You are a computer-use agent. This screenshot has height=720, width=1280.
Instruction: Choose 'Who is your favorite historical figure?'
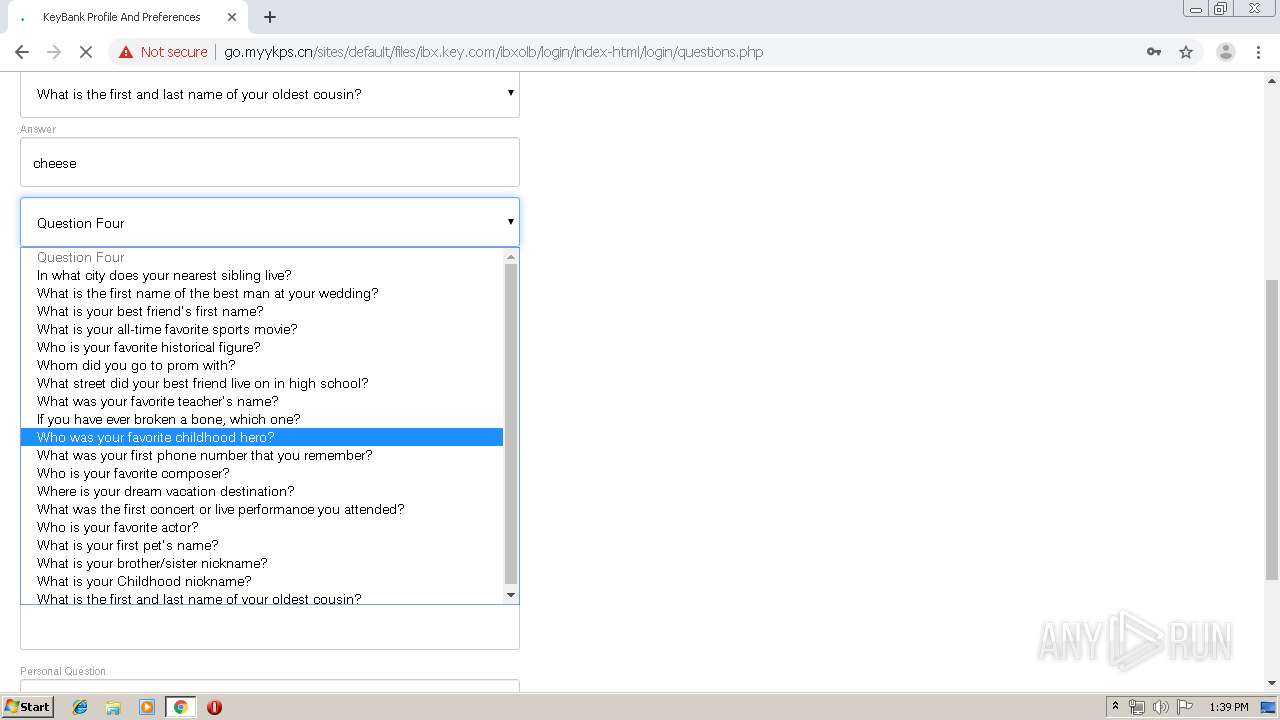(x=262, y=347)
